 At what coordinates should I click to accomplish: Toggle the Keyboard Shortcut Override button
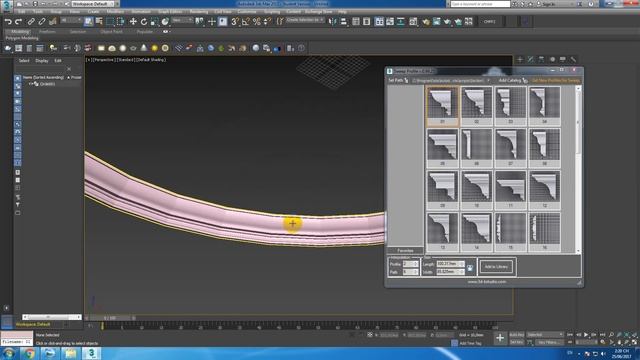(x=222, y=22)
